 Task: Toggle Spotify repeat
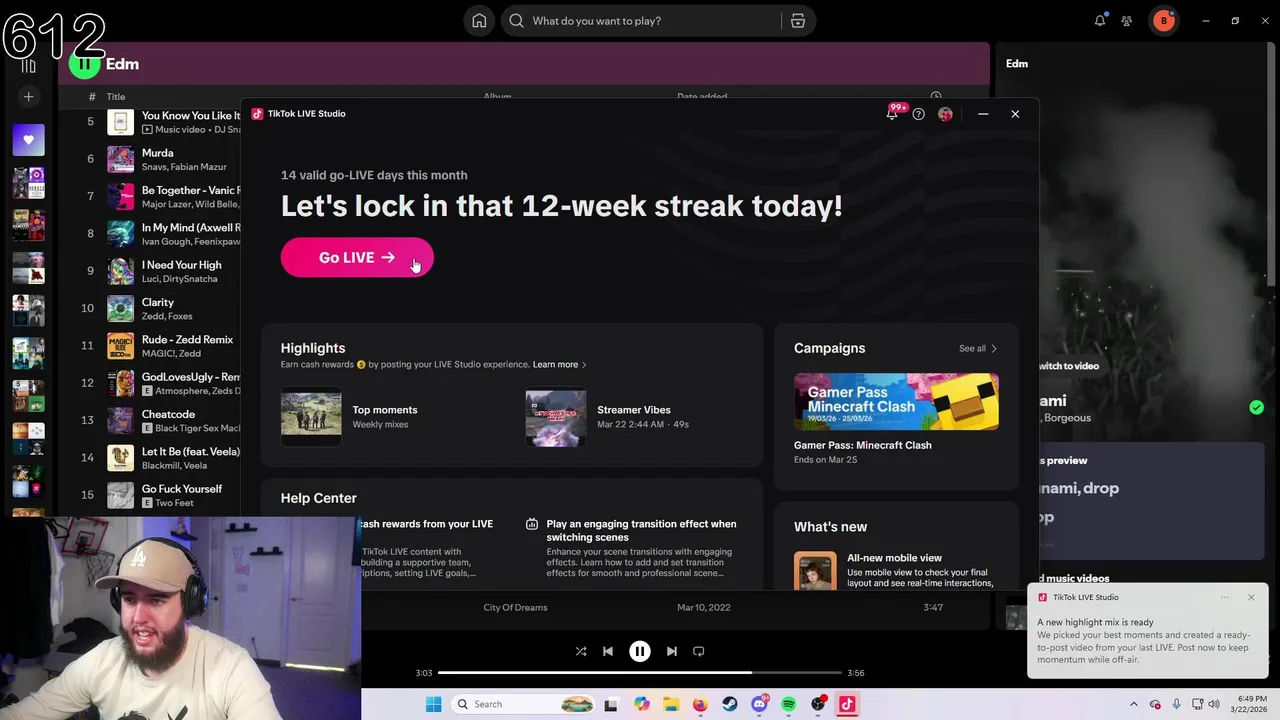coord(699,652)
